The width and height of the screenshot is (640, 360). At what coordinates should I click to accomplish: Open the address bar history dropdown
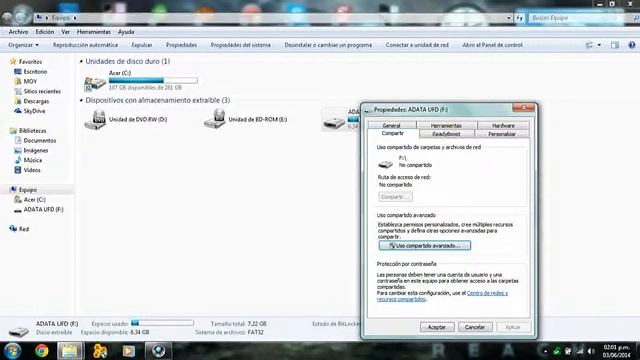pyautogui.click(x=509, y=18)
